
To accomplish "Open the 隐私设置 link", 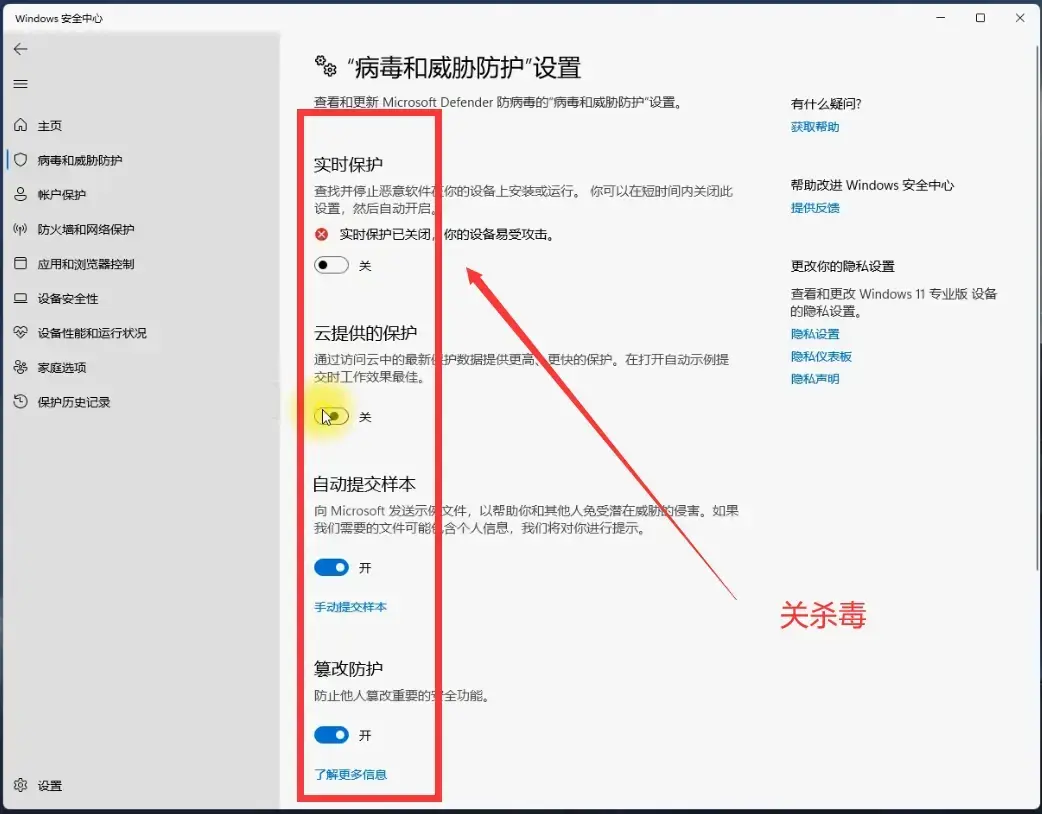I will (815, 334).
